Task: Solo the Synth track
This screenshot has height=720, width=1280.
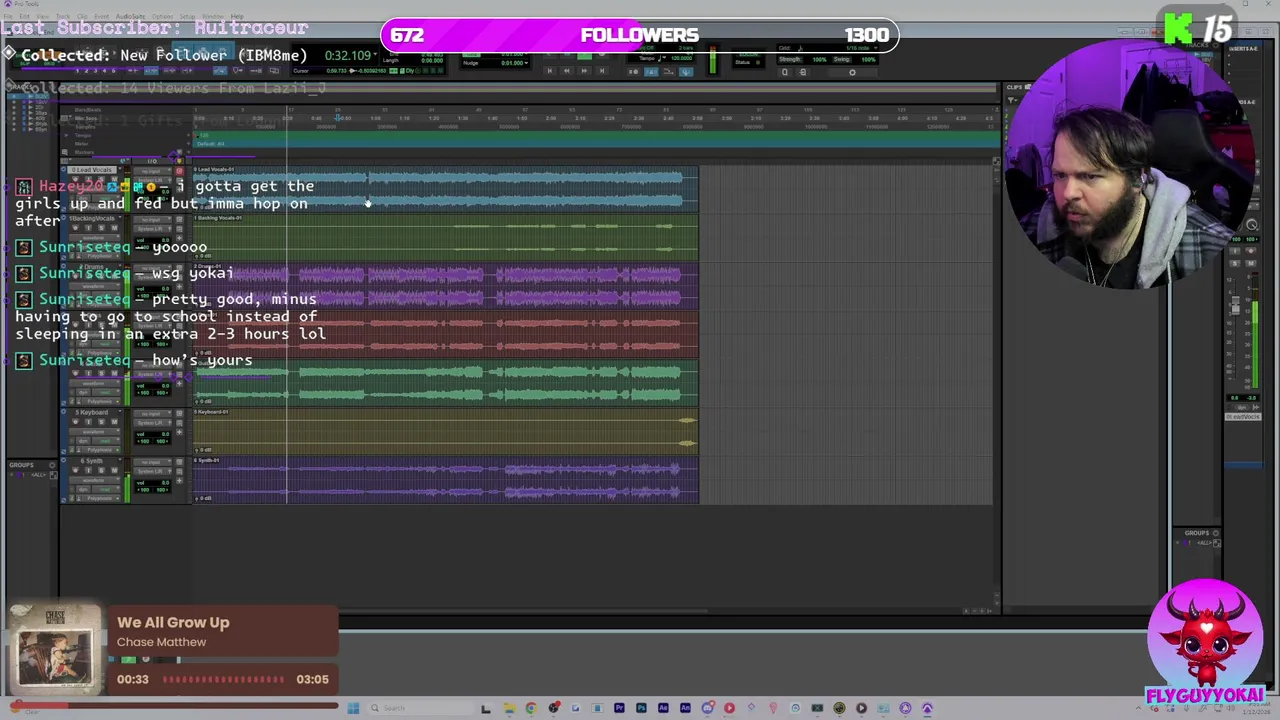Action: (x=101, y=470)
